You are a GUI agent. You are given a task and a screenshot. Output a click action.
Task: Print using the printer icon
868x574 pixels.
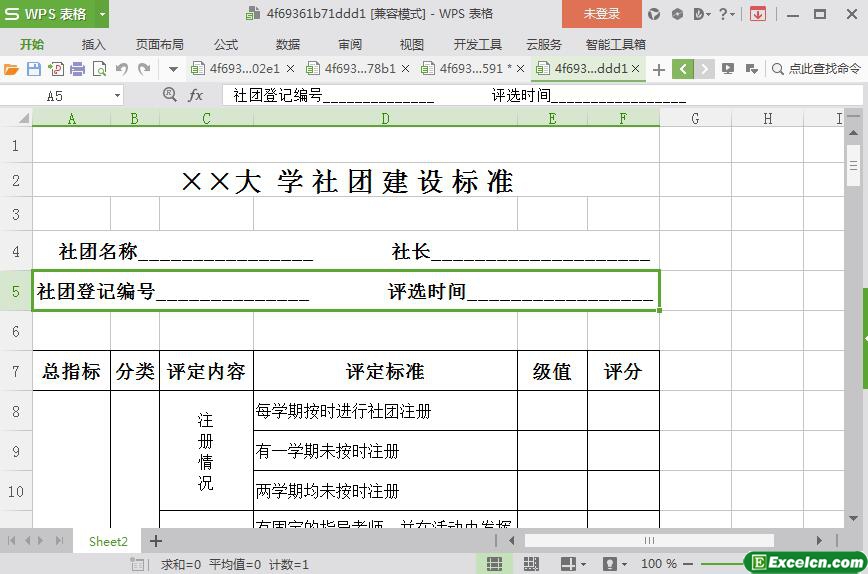[x=78, y=69]
